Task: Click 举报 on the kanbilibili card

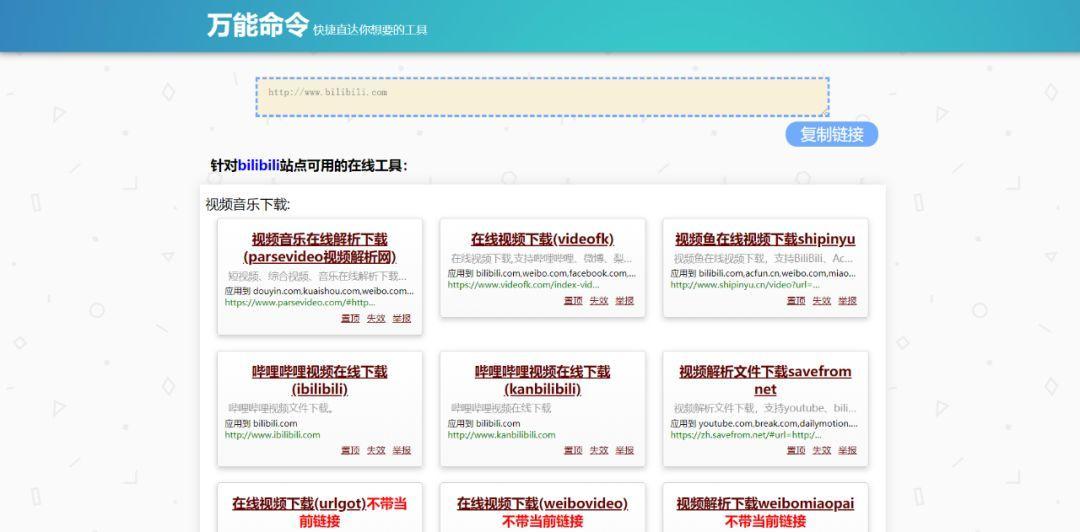Action: [625, 450]
